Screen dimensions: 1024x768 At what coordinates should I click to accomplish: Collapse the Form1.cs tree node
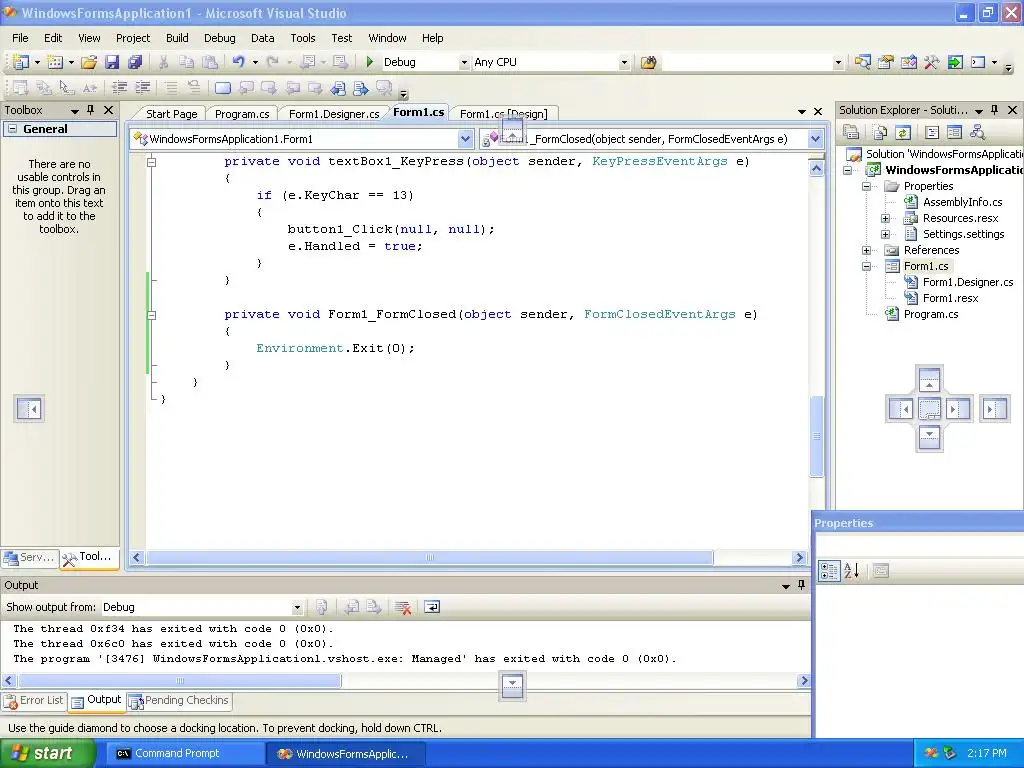[x=867, y=266]
